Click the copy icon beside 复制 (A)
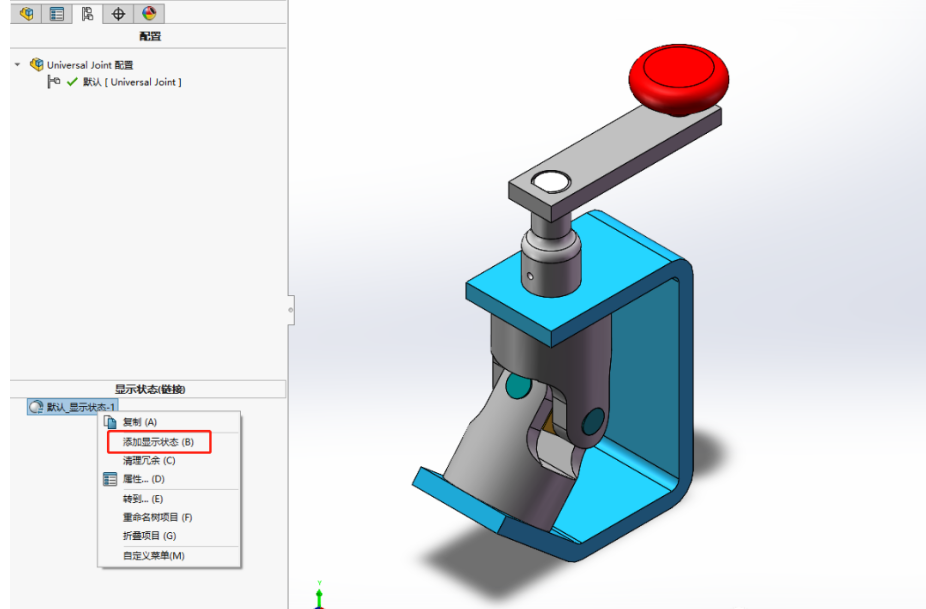Image resolution: width=926 pixels, height=609 pixels. coord(111,422)
